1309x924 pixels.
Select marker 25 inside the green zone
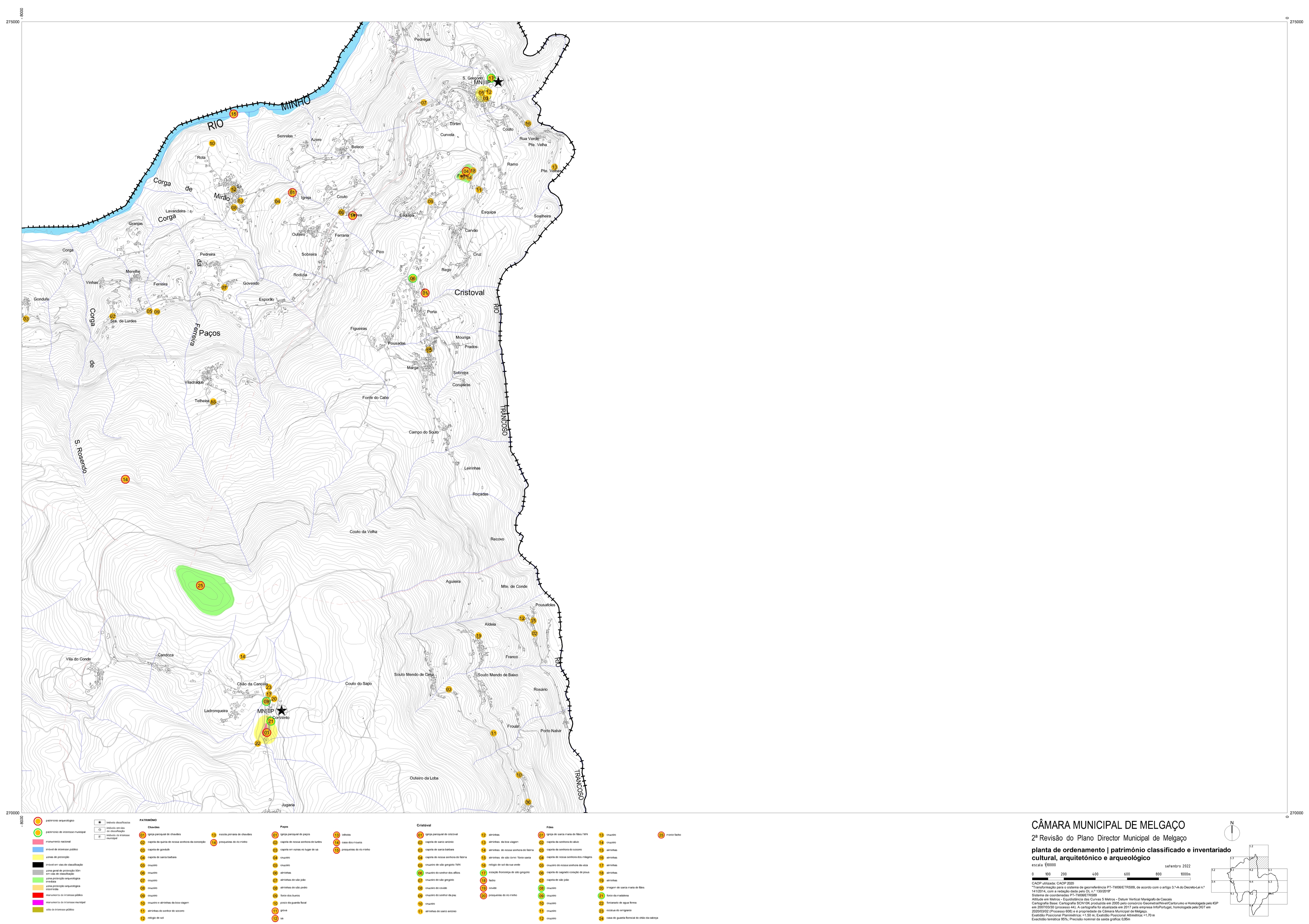point(200,586)
